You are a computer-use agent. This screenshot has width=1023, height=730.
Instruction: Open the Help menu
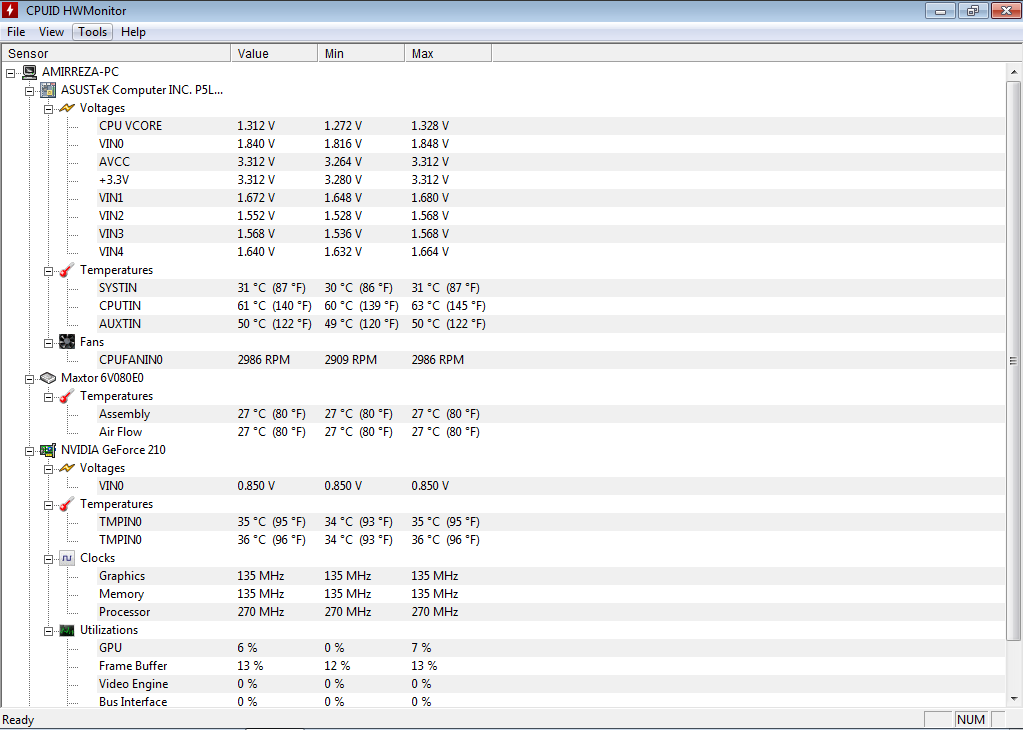(133, 32)
